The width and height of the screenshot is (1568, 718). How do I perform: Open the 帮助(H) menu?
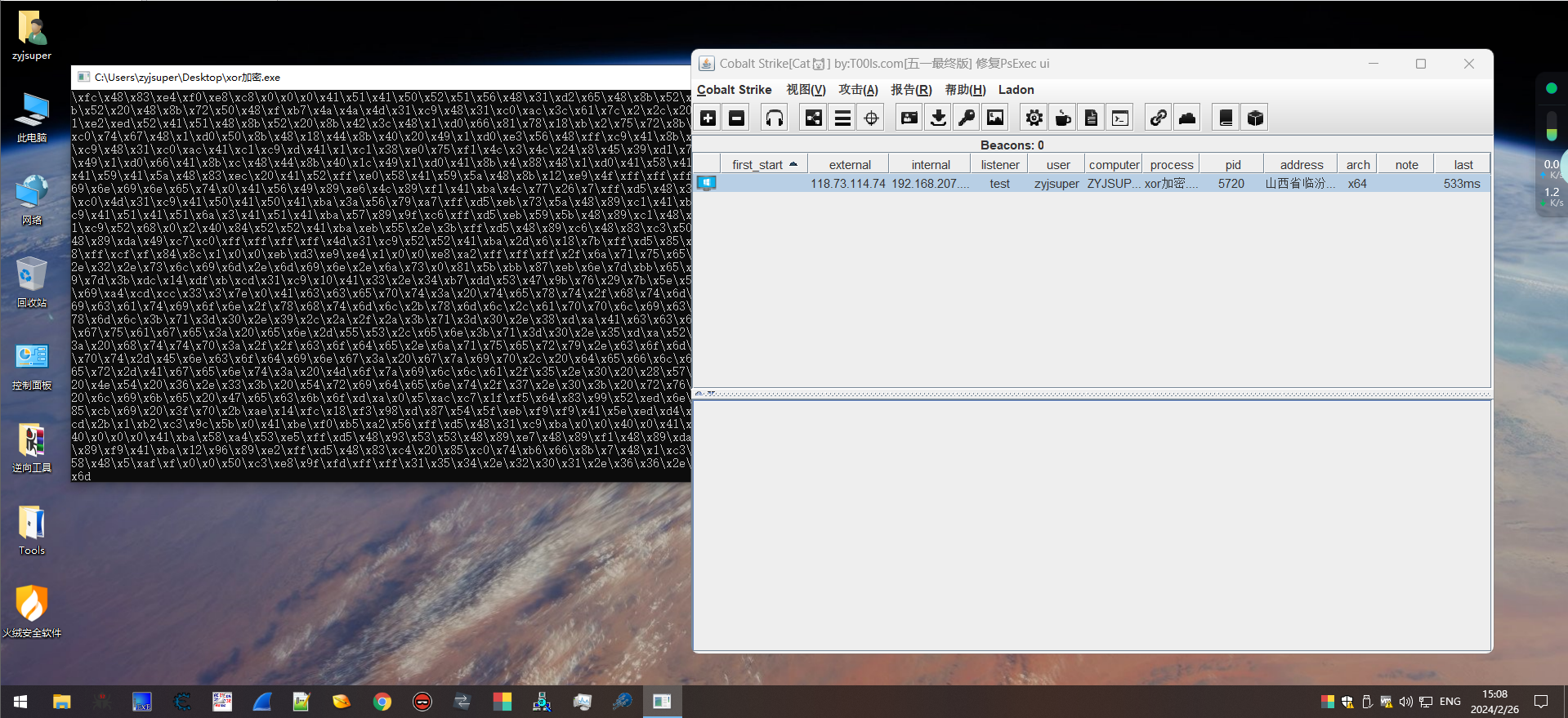pyautogui.click(x=965, y=90)
